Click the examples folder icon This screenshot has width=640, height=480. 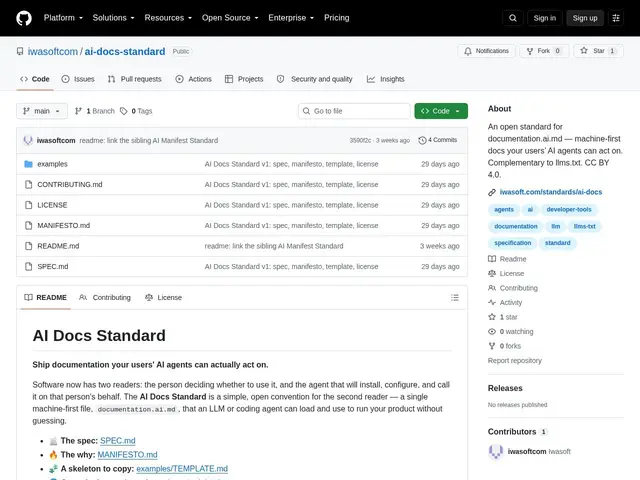28,164
